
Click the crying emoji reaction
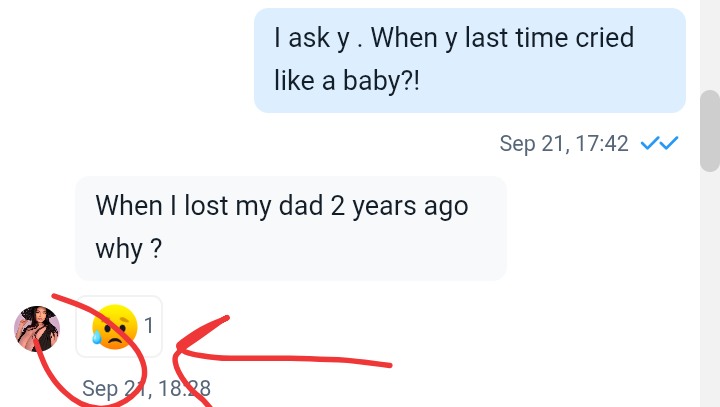(x=113, y=326)
